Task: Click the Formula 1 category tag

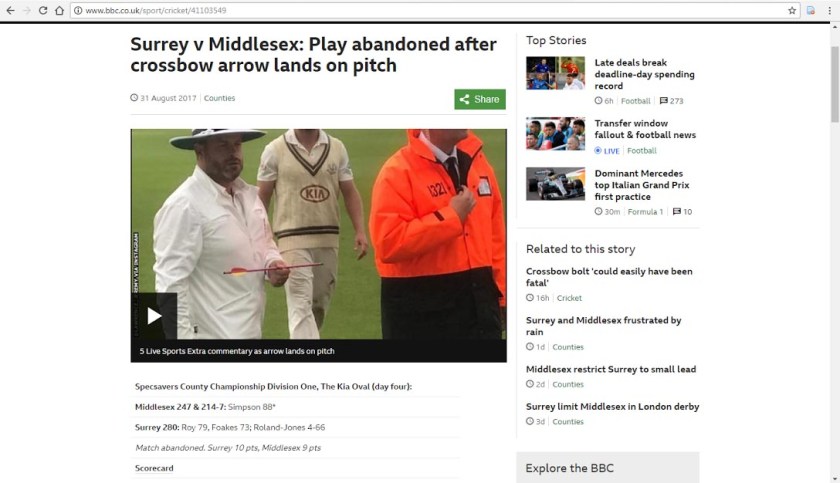Action: [645, 212]
